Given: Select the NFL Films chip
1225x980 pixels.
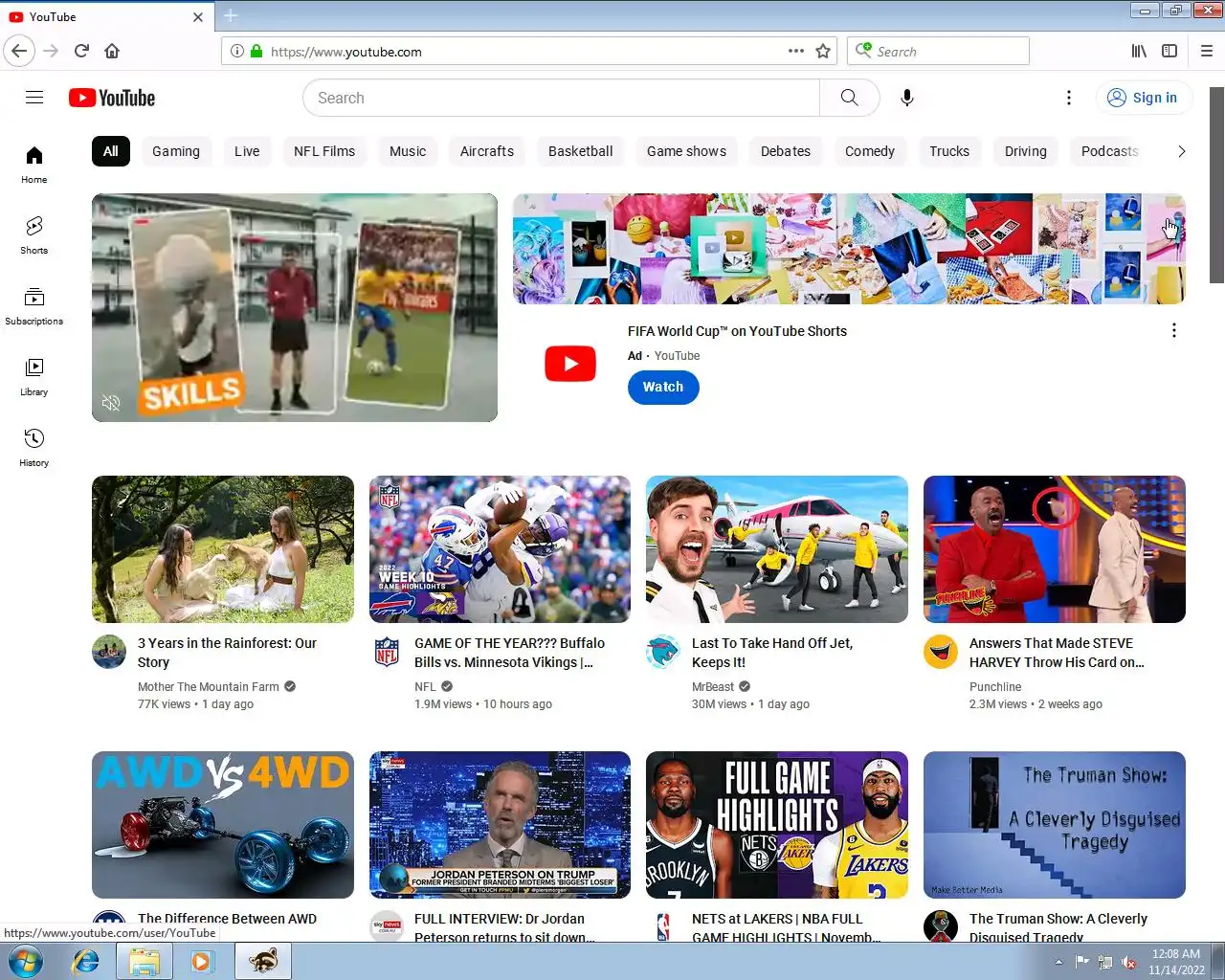Looking at the screenshot, I should [x=324, y=151].
